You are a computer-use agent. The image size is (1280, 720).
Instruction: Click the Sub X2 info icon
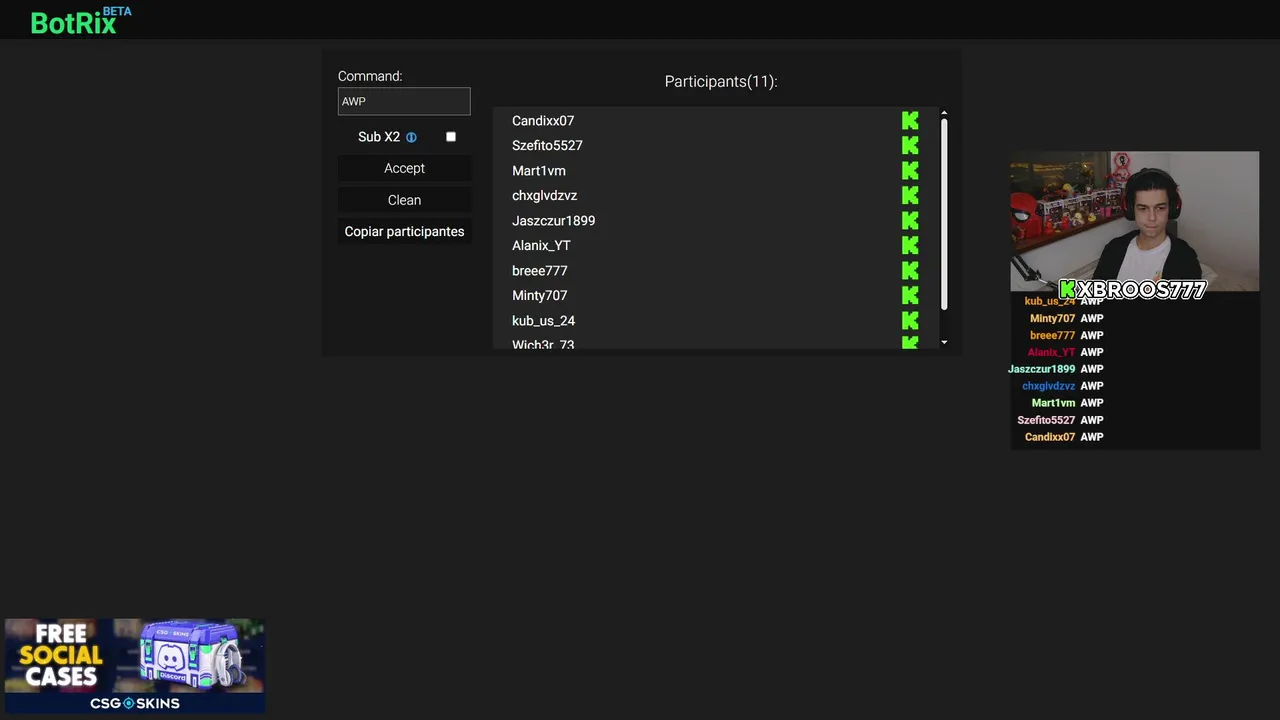(411, 137)
